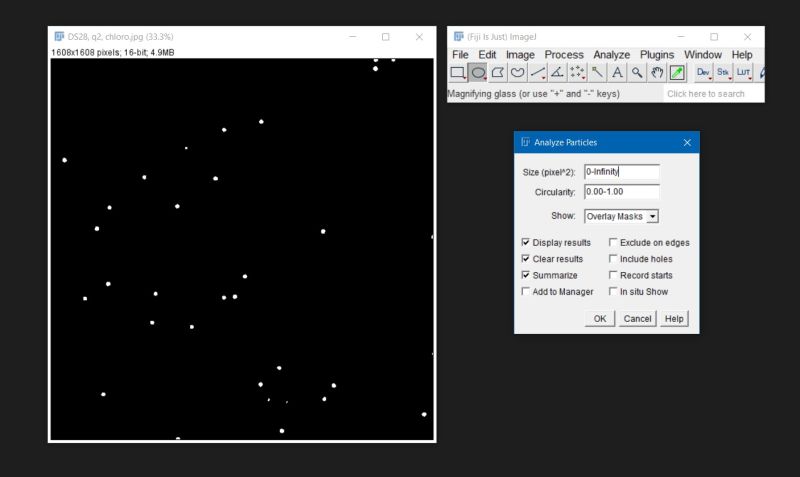The width and height of the screenshot is (800, 477).
Task: Open the Help menu
Action: (x=742, y=55)
